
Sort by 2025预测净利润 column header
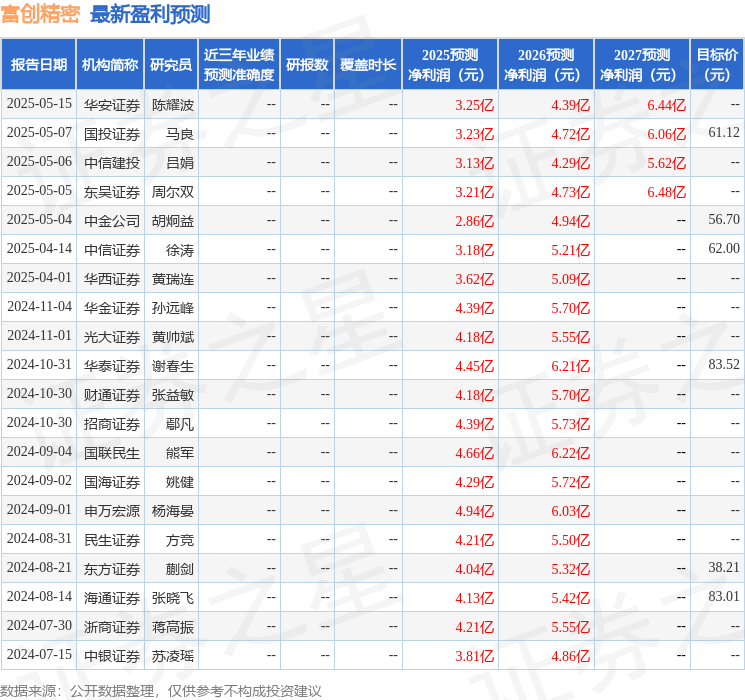coord(450,65)
